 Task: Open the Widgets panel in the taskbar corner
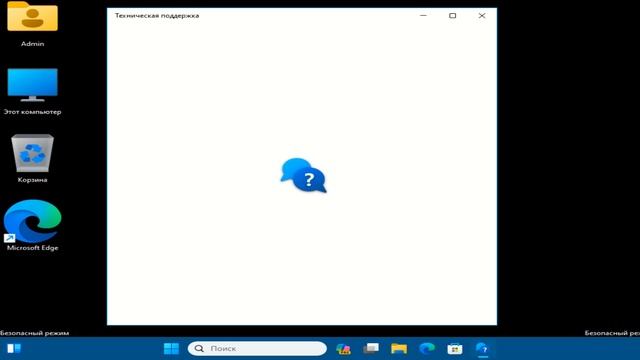[14, 349]
